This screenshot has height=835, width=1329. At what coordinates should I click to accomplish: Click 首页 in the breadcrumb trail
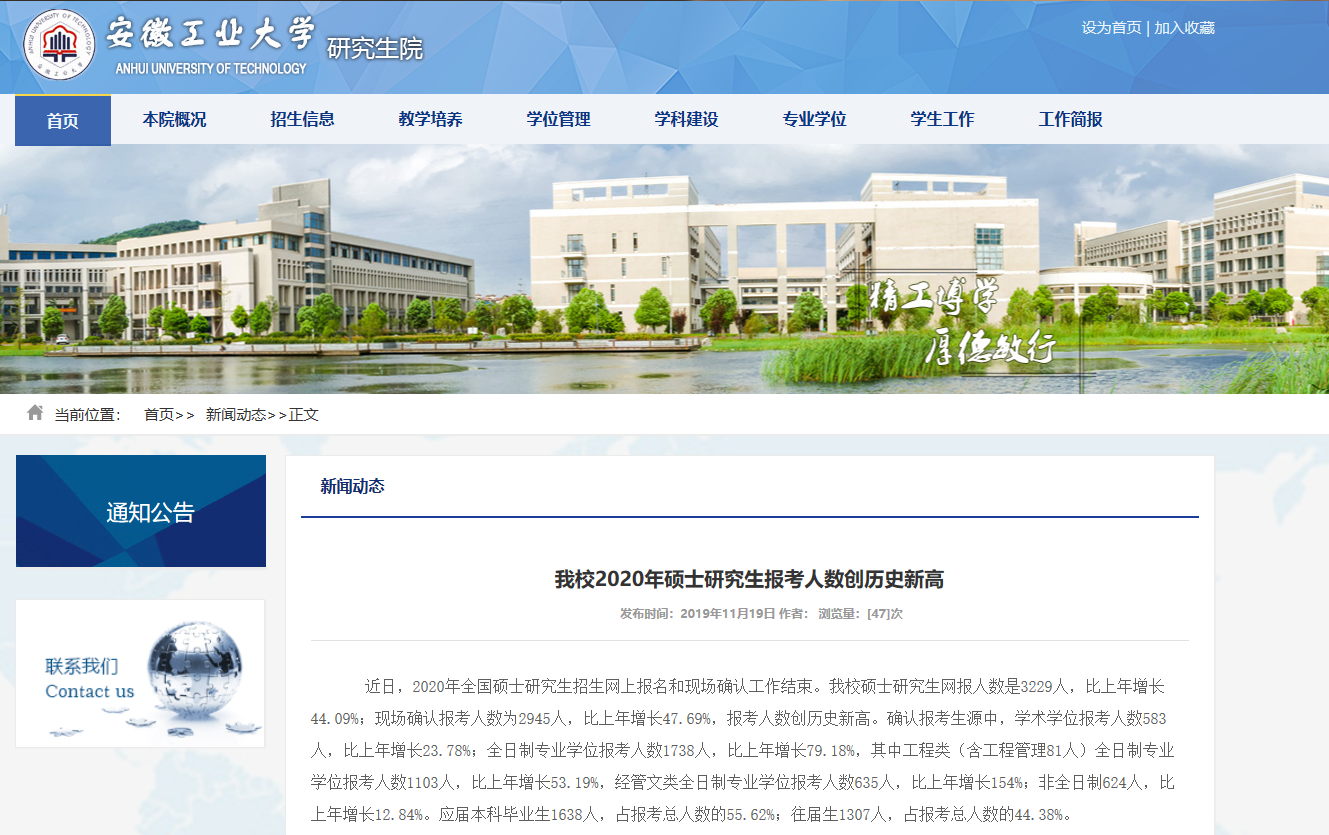coord(159,414)
